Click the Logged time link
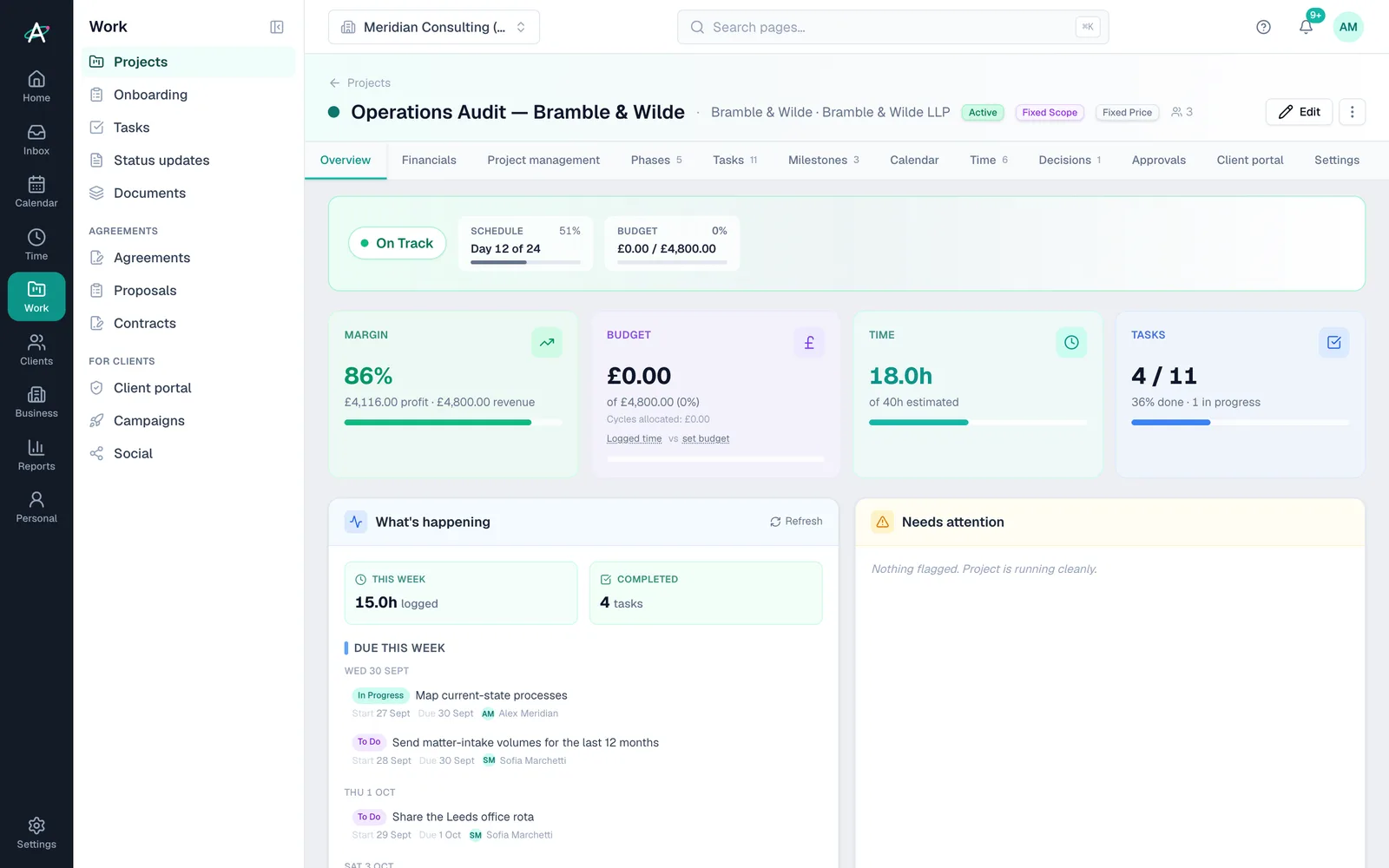This screenshot has width=1389, height=868. 634,438
